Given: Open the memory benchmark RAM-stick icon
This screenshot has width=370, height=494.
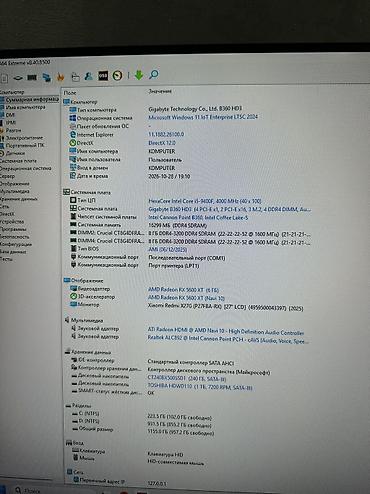Looking at the screenshot, I should point(32,77).
